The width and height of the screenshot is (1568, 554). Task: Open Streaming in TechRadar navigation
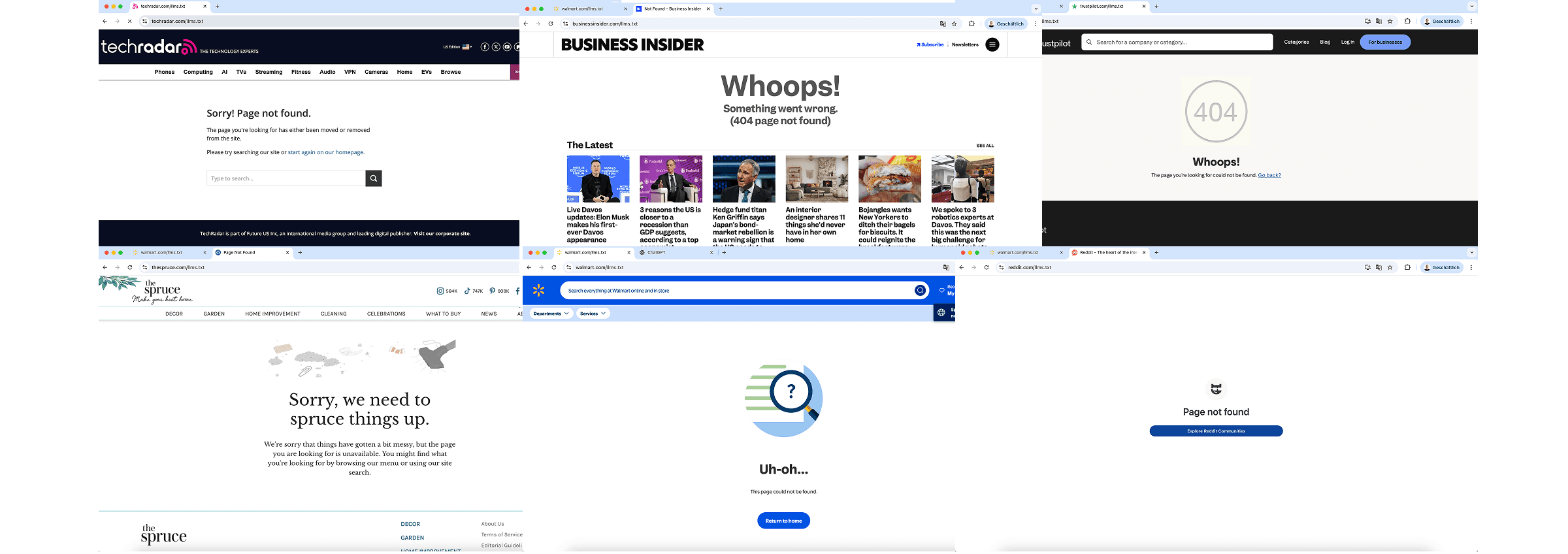point(269,72)
